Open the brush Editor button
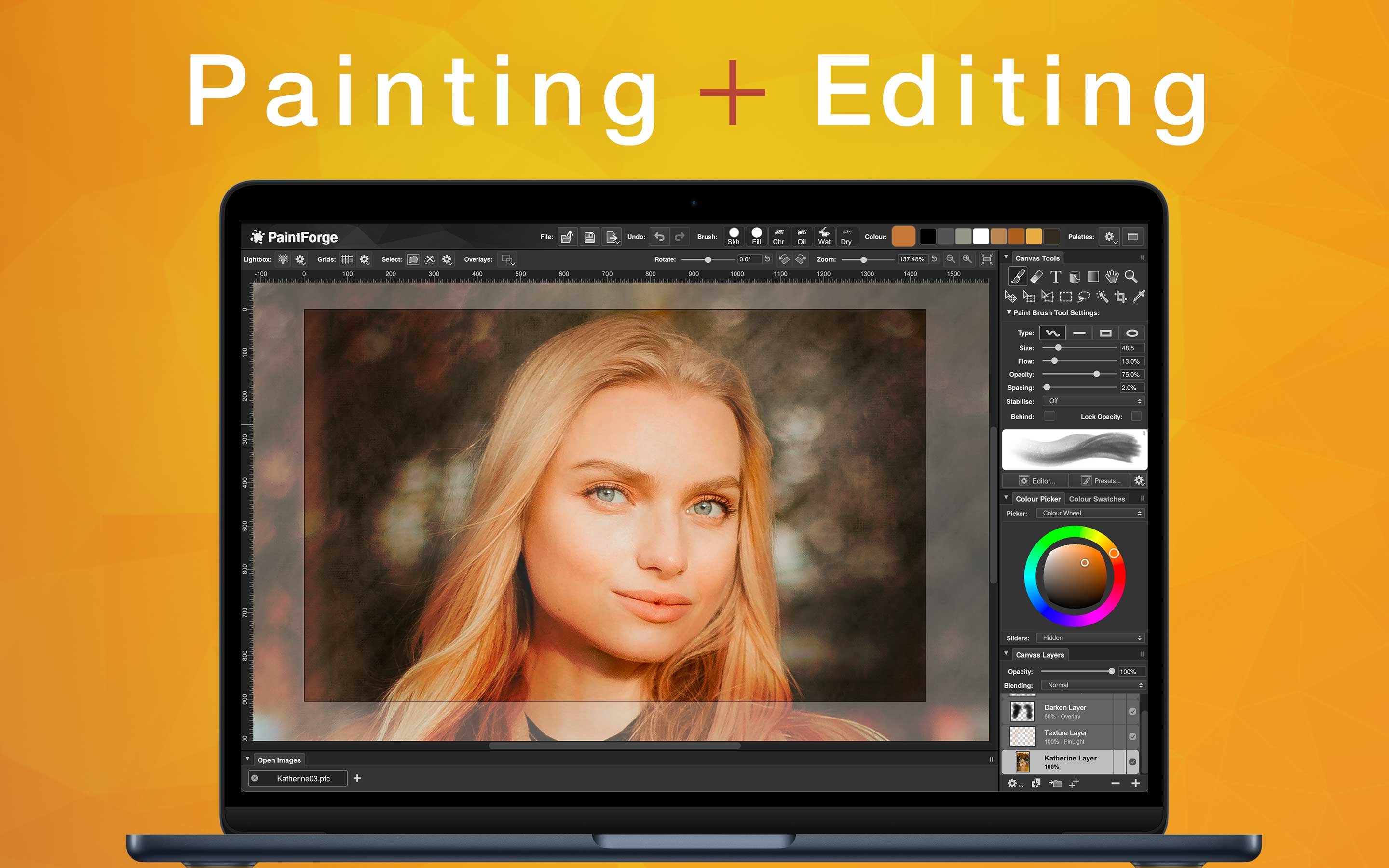This screenshot has width=1389, height=868. click(1037, 480)
